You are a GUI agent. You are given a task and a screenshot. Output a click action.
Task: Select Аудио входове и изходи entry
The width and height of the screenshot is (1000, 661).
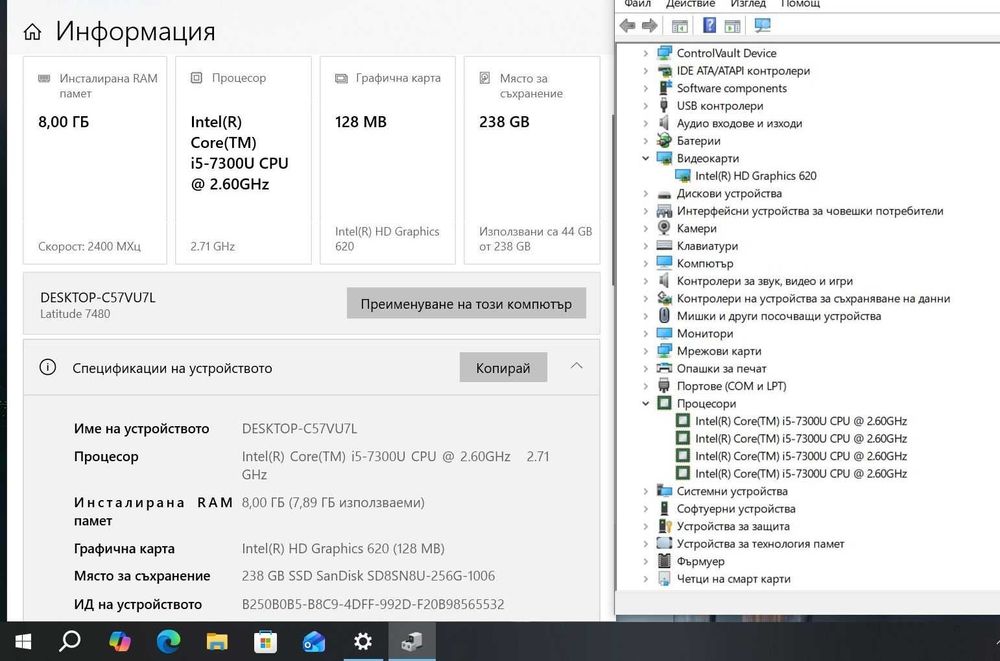click(739, 123)
